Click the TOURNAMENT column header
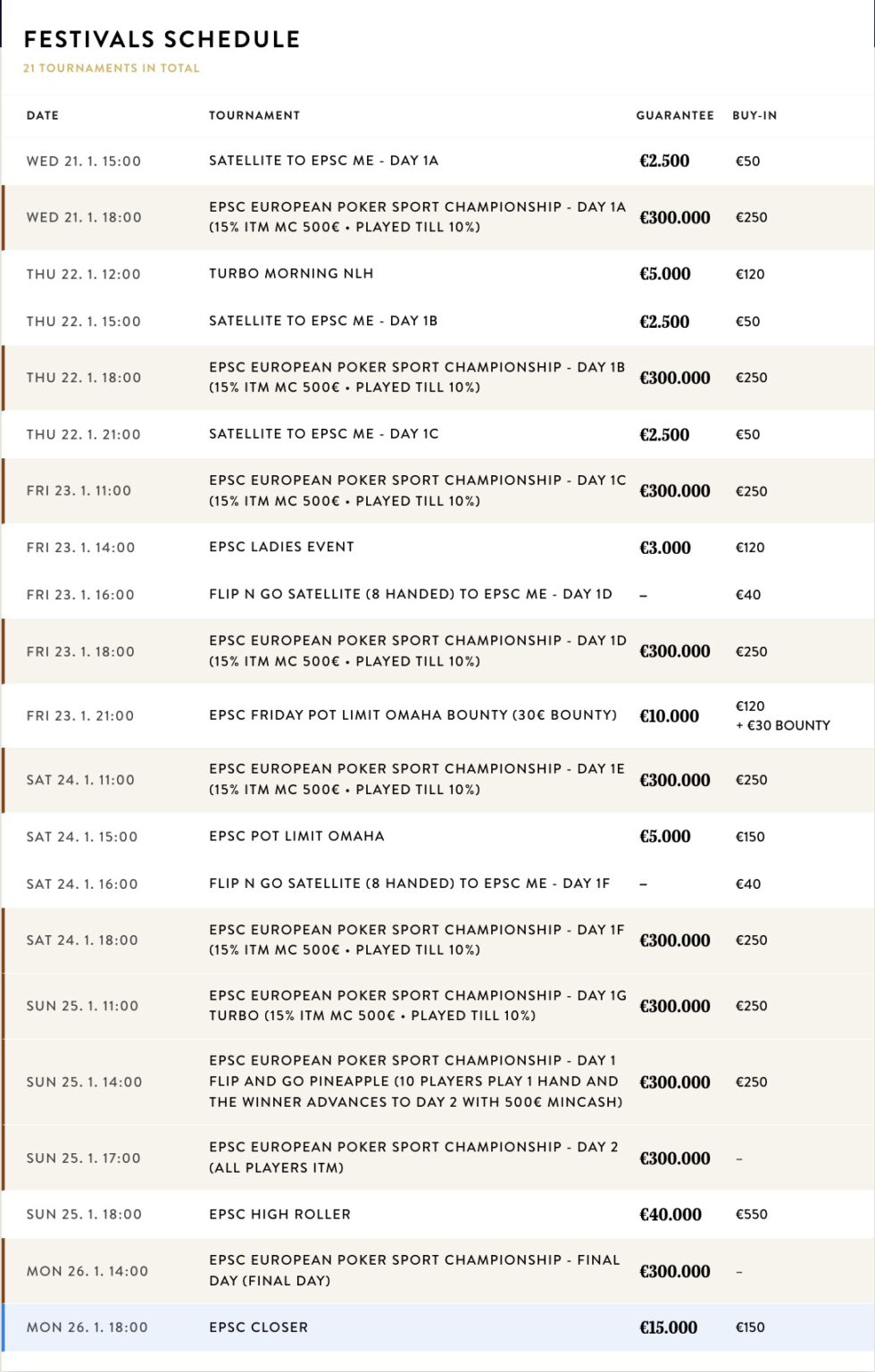 (254, 115)
